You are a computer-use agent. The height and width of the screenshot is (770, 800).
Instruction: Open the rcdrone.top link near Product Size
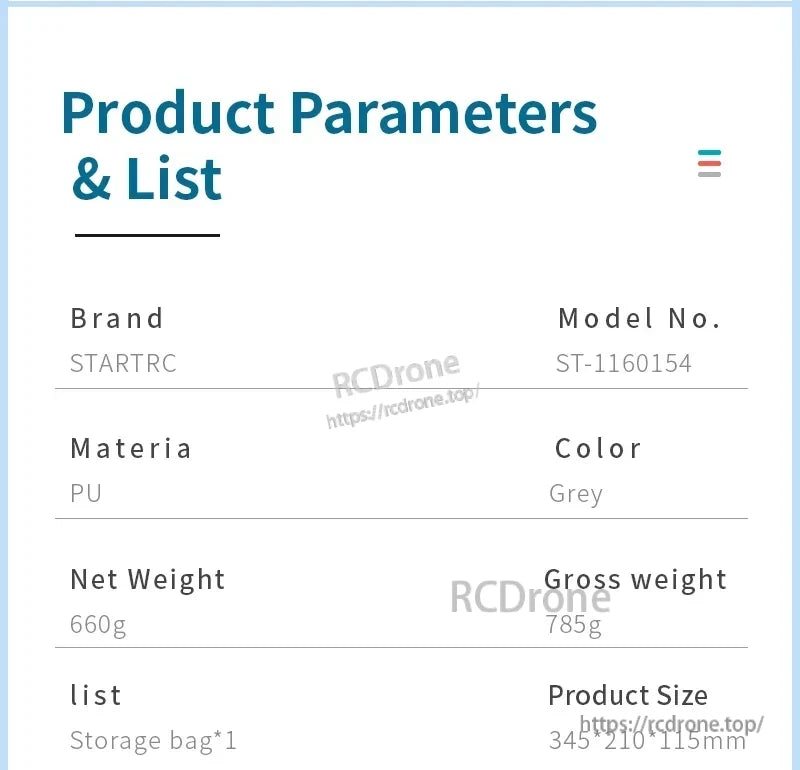tap(672, 723)
